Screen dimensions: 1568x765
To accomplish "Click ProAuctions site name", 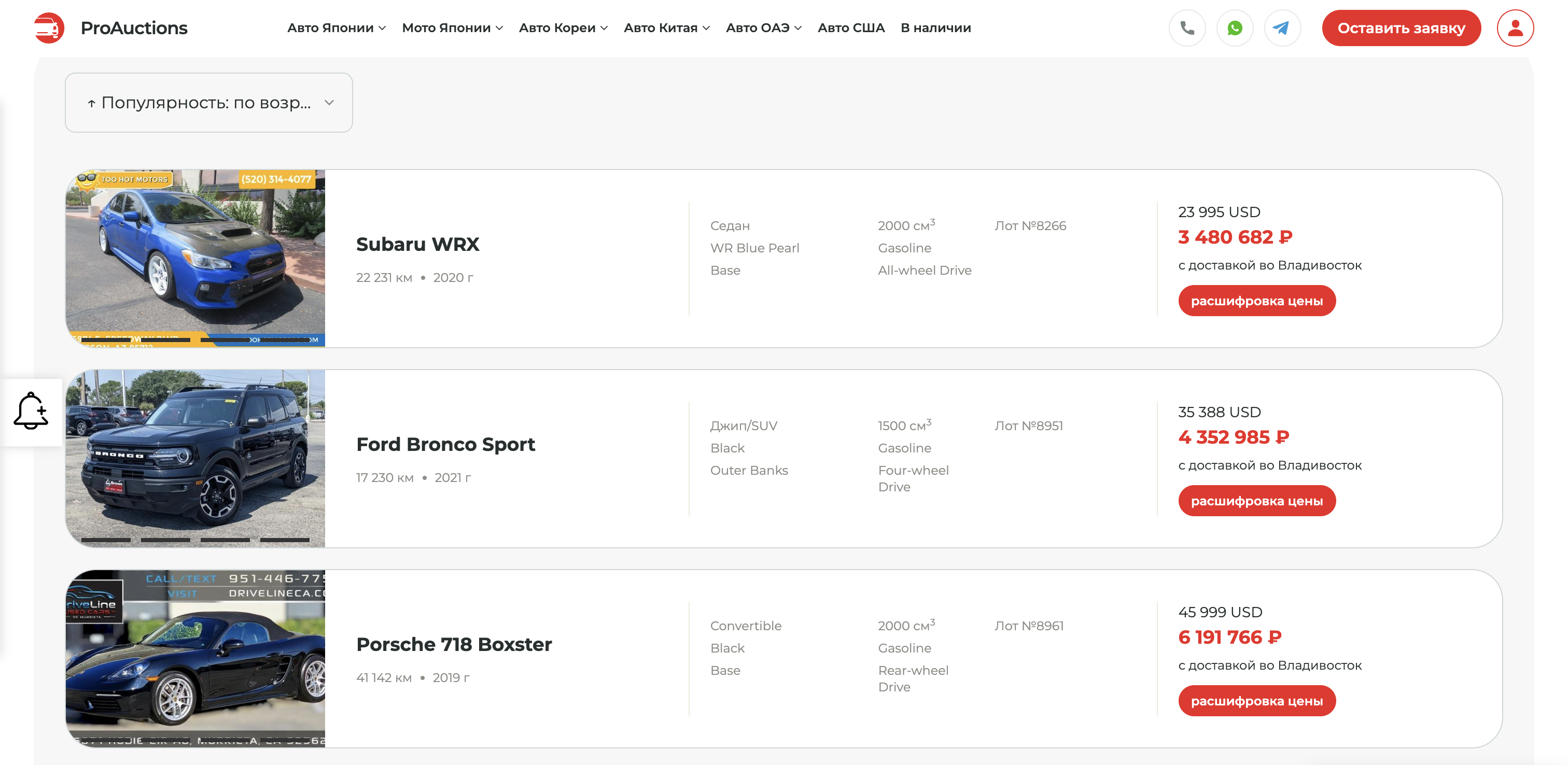I will pyautogui.click(x=134, y=28).
